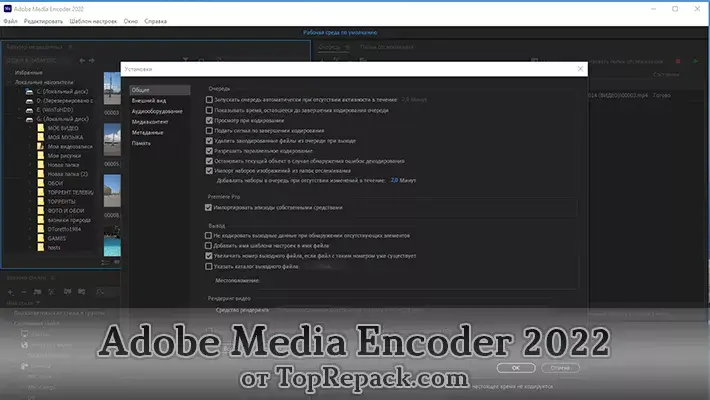
Task: Expand the МОЕ ВИДЕО folder arrow
Action: (x=30, y=128)
